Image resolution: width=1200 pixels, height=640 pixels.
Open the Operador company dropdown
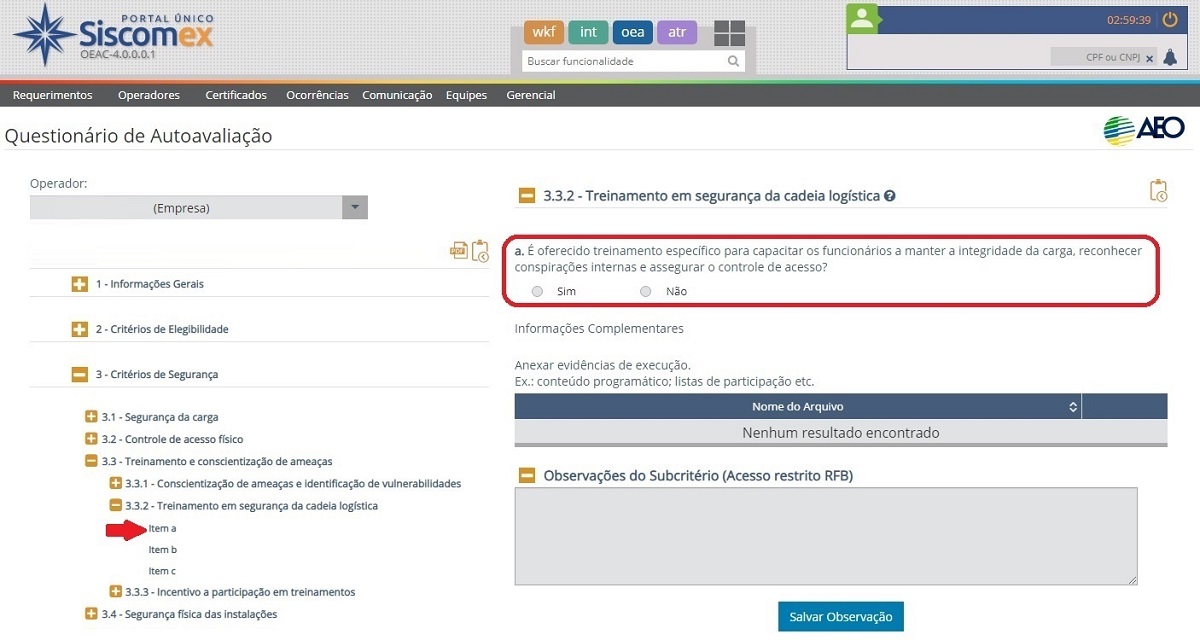(x=355, y=207)
